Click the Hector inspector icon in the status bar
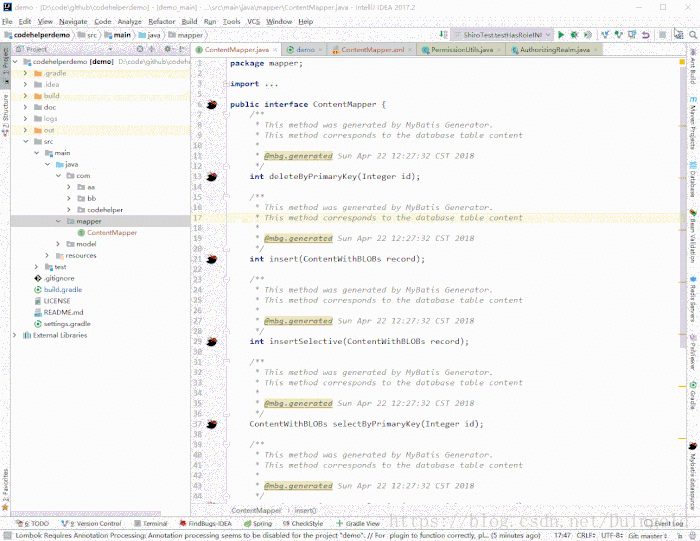The width and height of the screenshot is (700, 541). click(x=692, y=535)
